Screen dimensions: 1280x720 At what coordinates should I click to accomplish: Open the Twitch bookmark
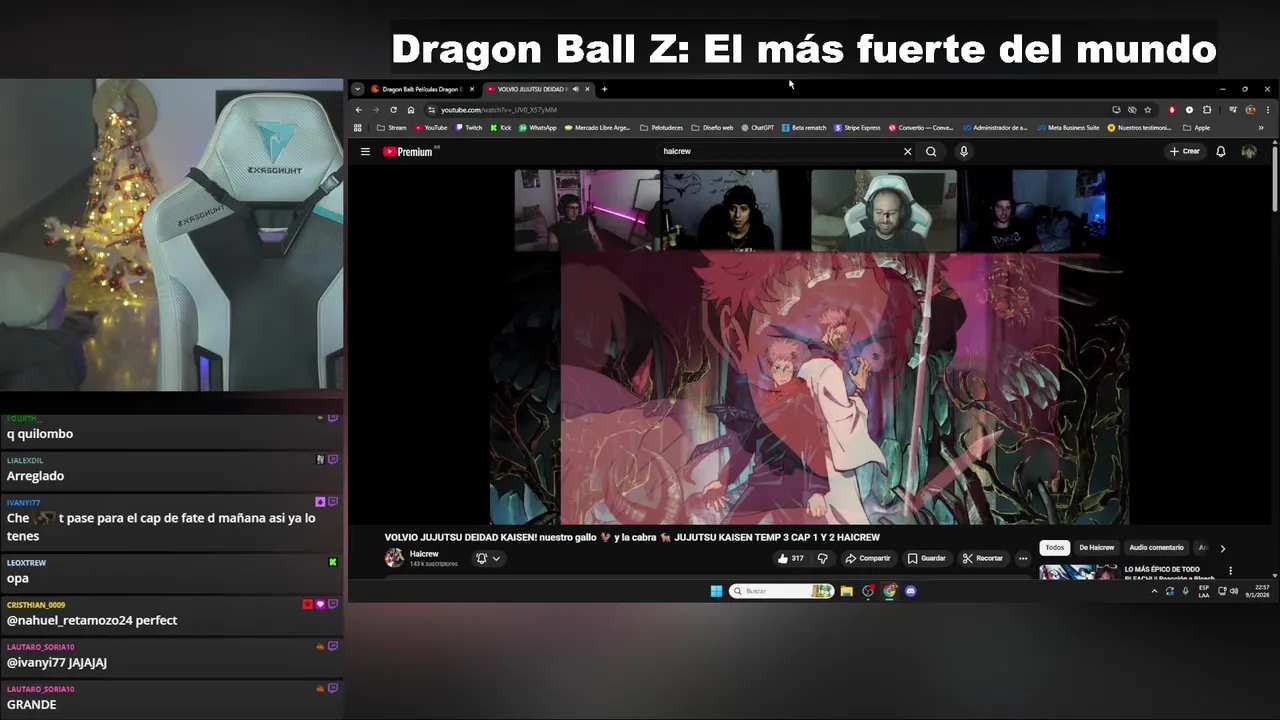pos(468,128)
